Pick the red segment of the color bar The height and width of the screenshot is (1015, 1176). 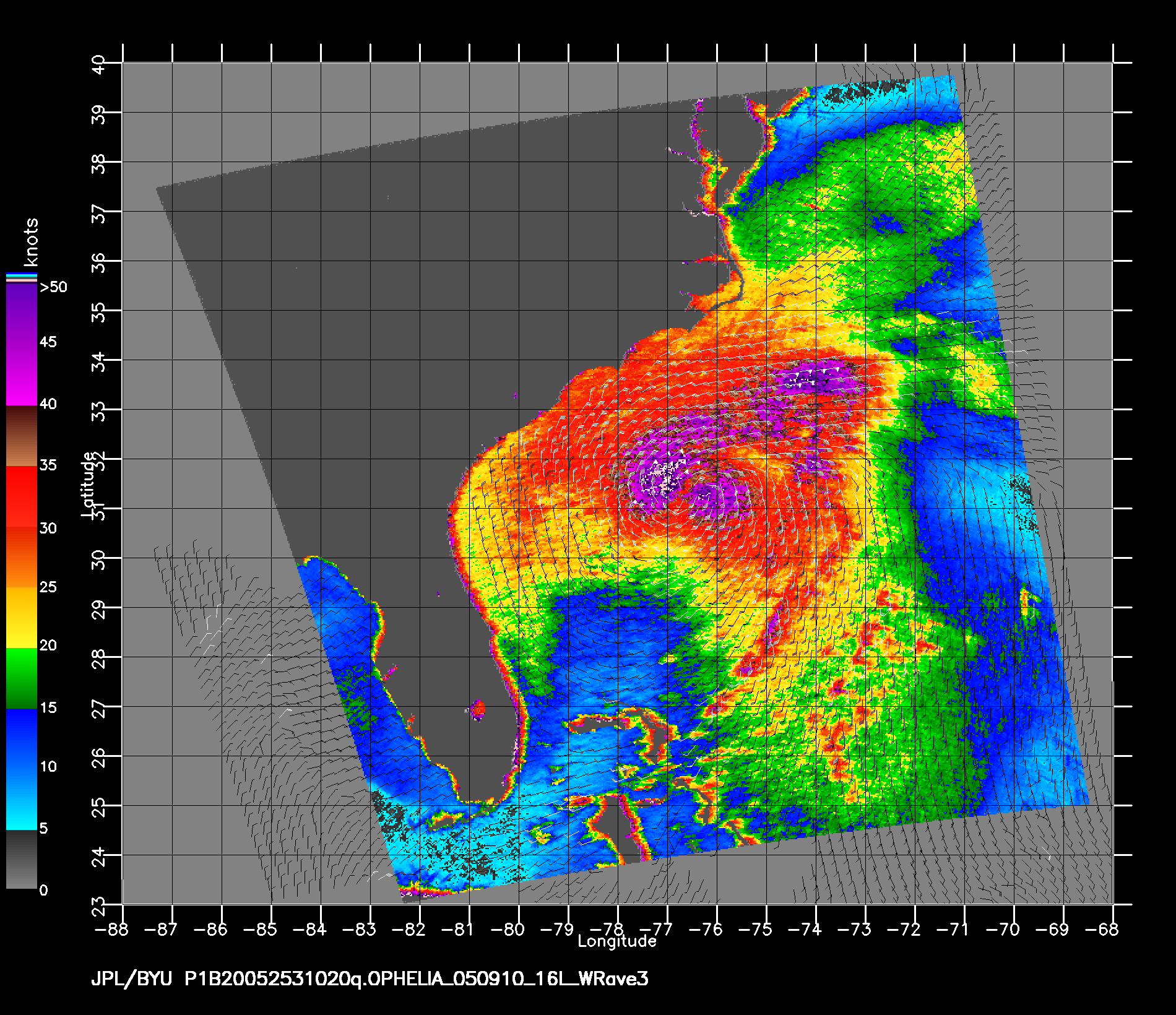22,496
